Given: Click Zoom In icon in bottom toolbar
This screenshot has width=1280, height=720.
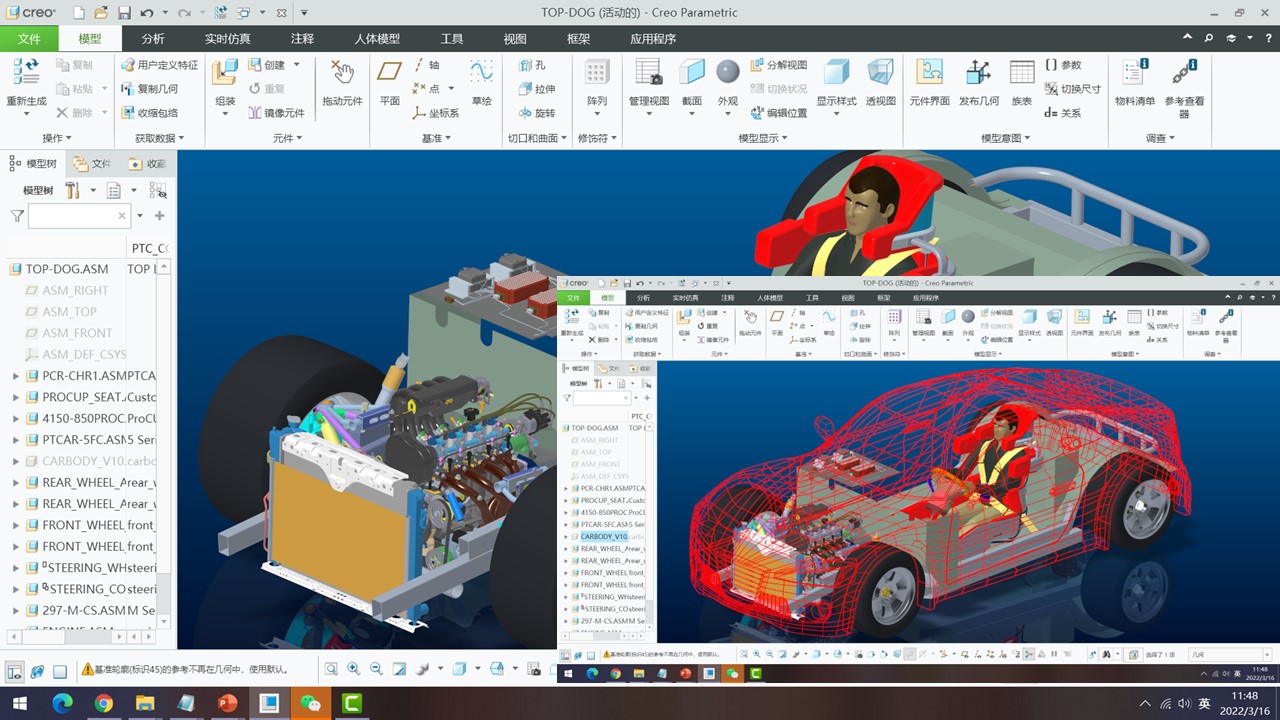Looking at the screenshot, I should [x=354, y=669].
